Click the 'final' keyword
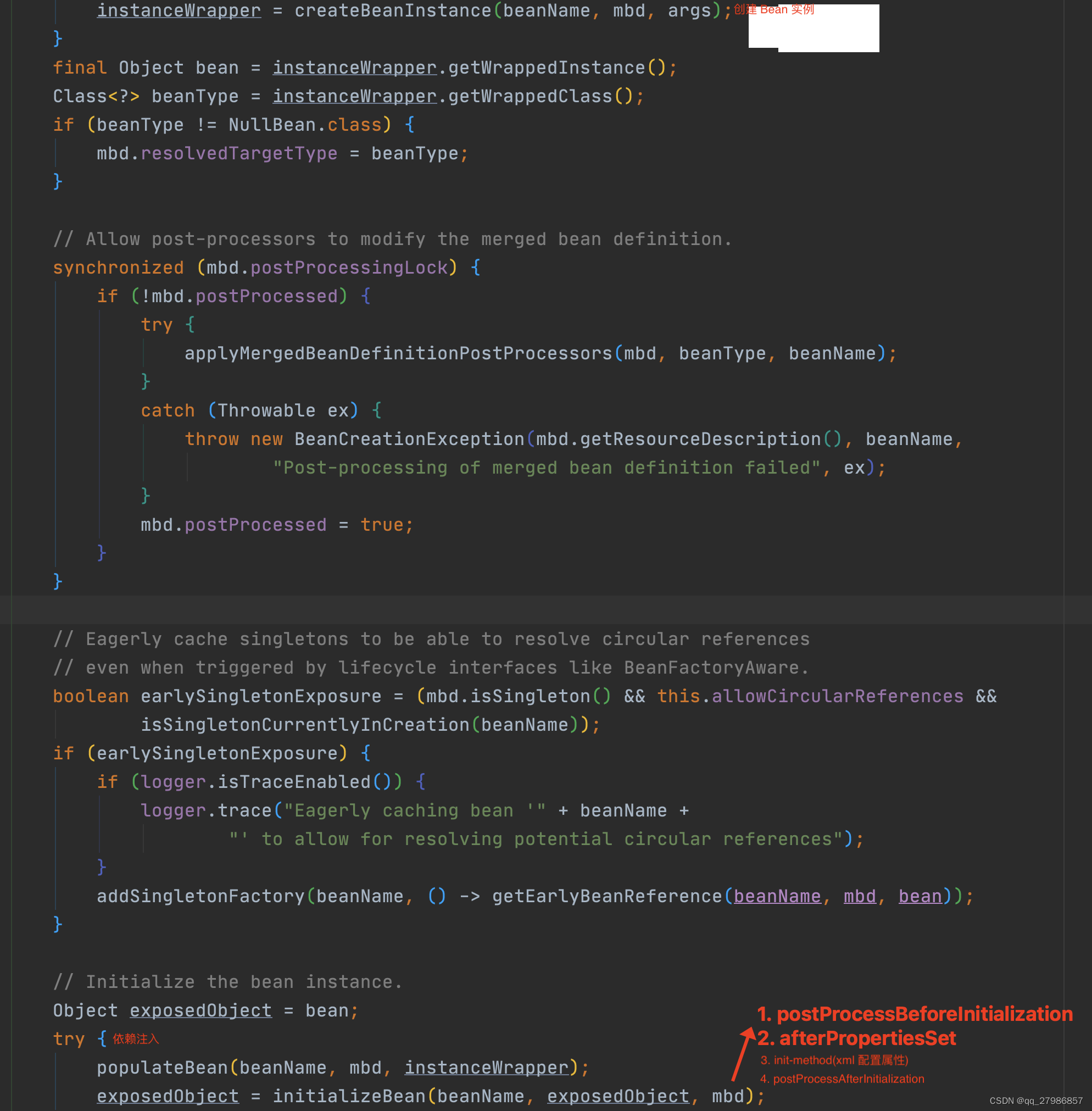The width and height of the screenshot is (1092, 1111). [80, 68]
